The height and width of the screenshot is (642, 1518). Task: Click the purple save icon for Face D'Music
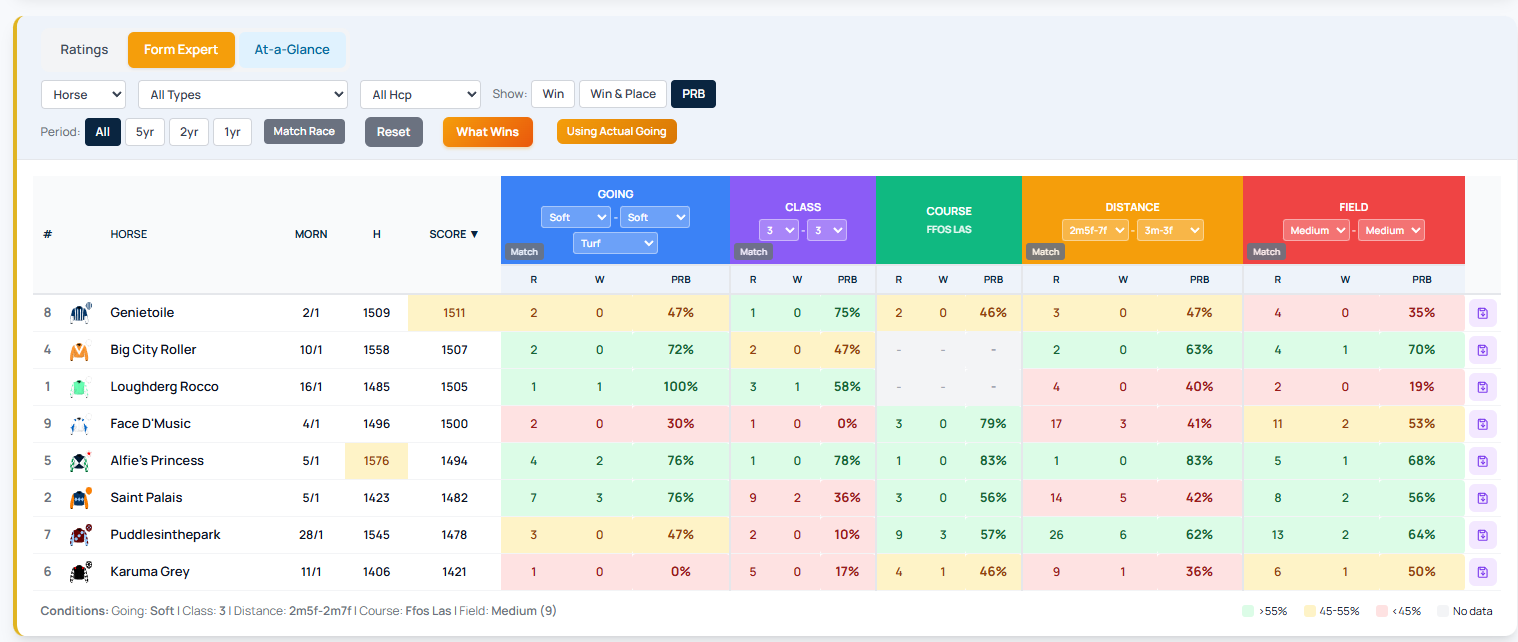coord(1482,424)
